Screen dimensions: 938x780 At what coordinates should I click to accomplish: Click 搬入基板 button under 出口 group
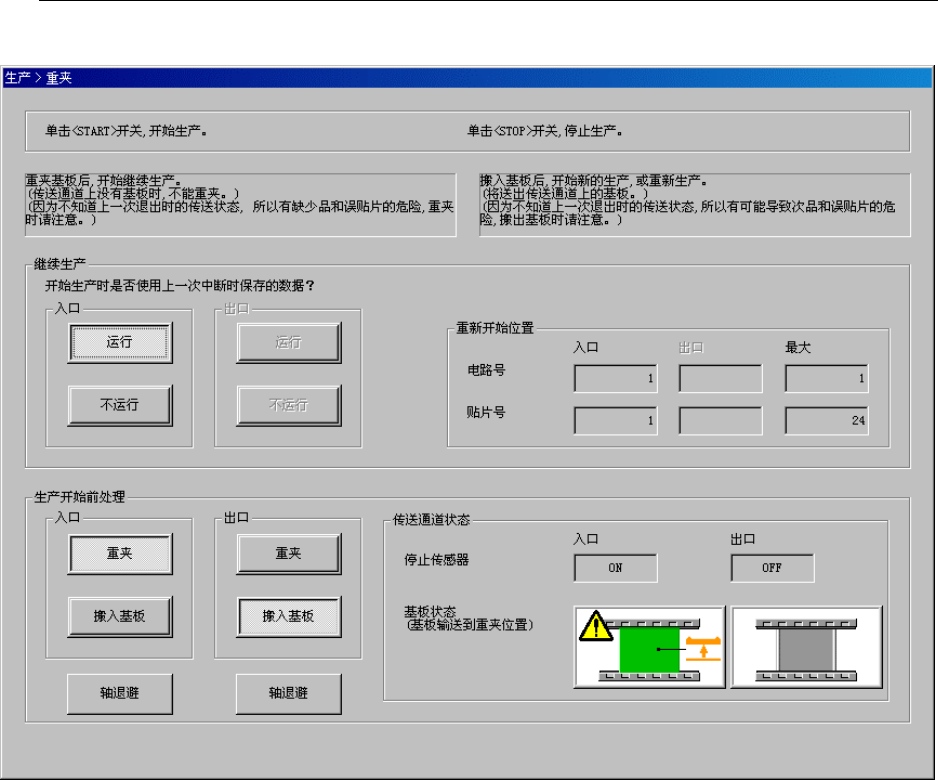289,616
